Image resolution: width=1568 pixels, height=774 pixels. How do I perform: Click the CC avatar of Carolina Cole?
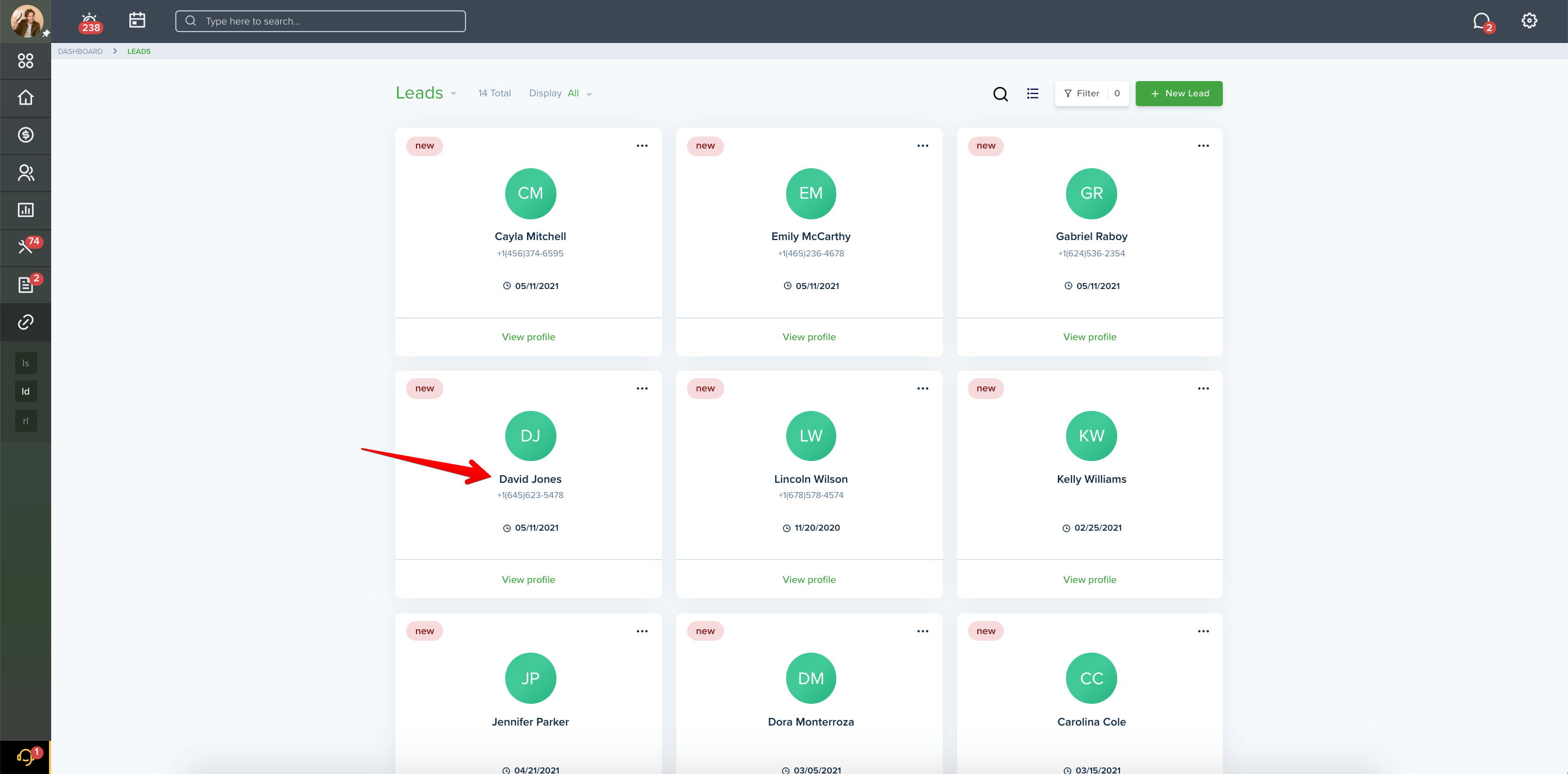pyautogui.click(x=1091, y=678)
